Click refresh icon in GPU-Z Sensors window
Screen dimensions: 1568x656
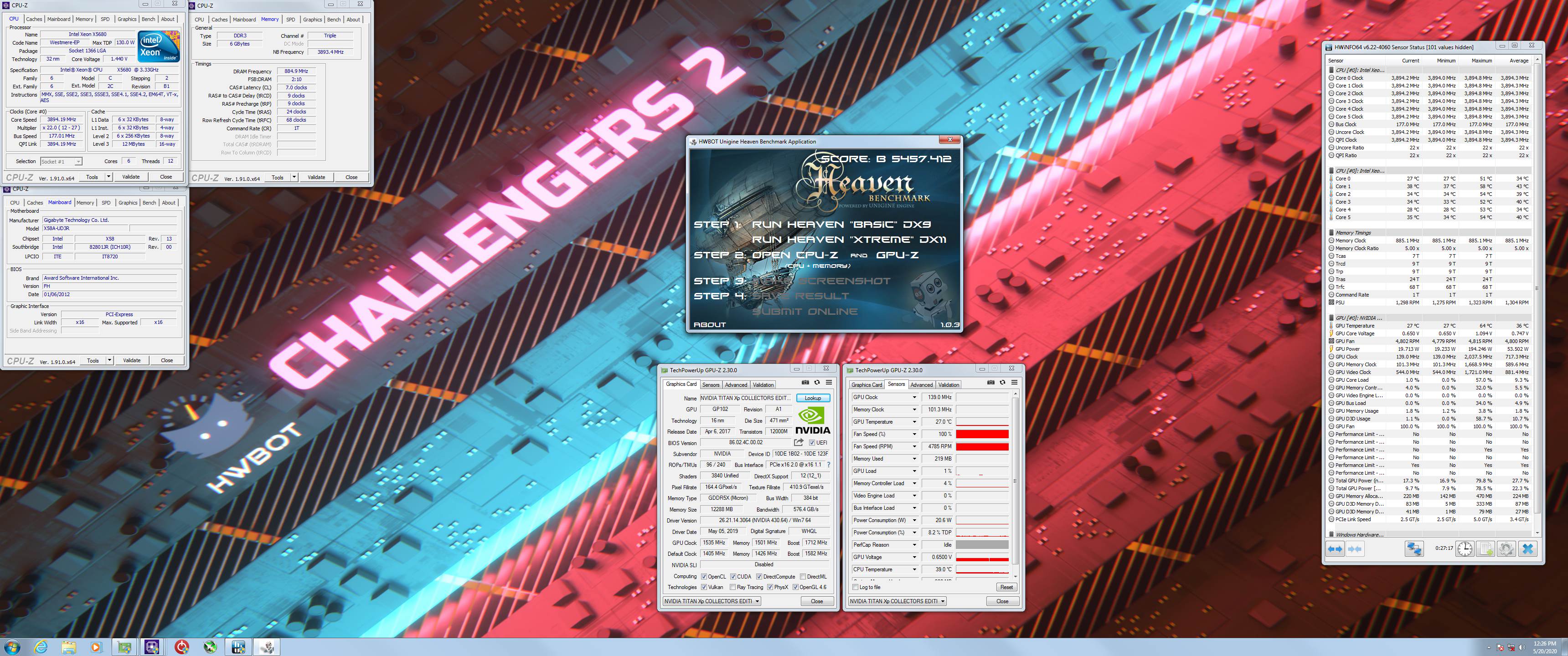click(1002, 382)
